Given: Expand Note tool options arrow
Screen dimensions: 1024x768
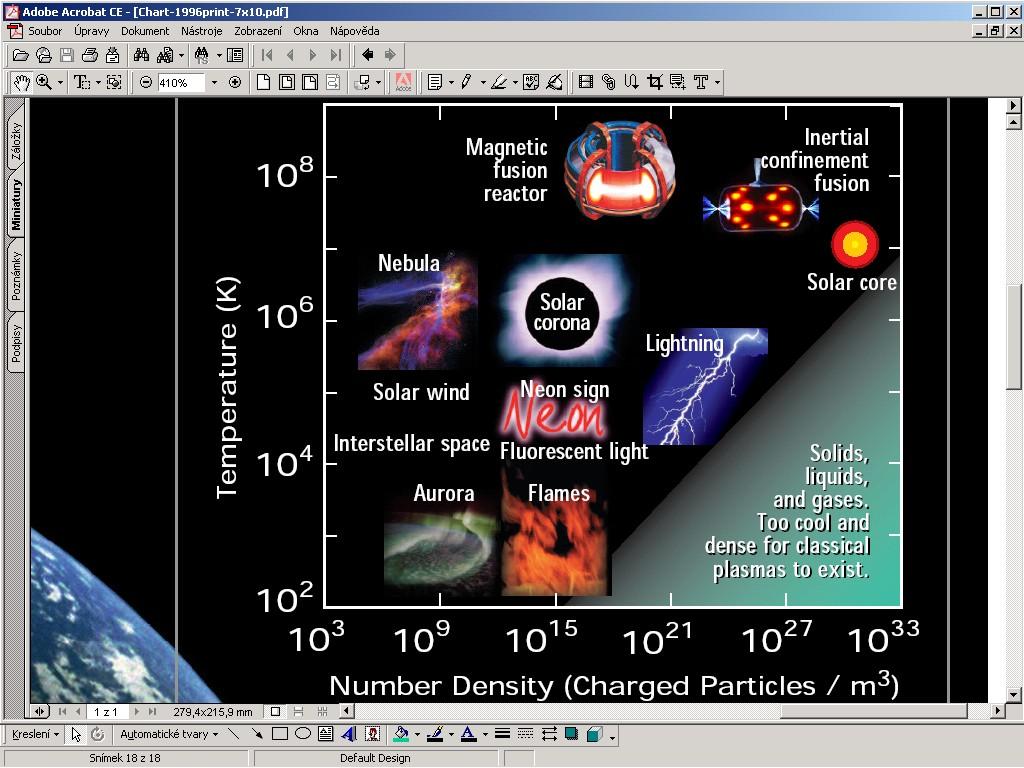Looking at the screenshot, I should click(x=451, y=83).
